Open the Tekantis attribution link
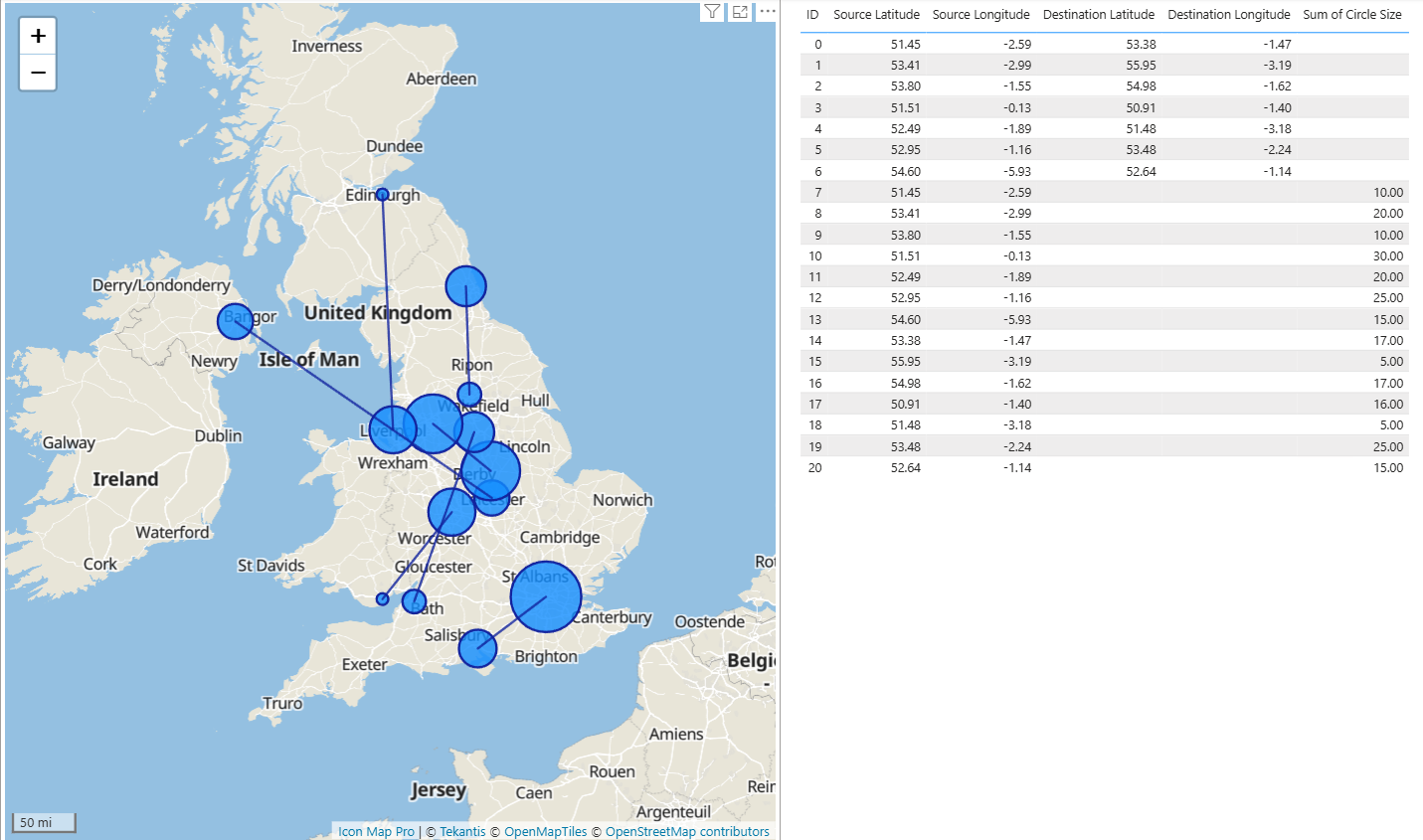The image size is (1423, 840). pos(462,832)
